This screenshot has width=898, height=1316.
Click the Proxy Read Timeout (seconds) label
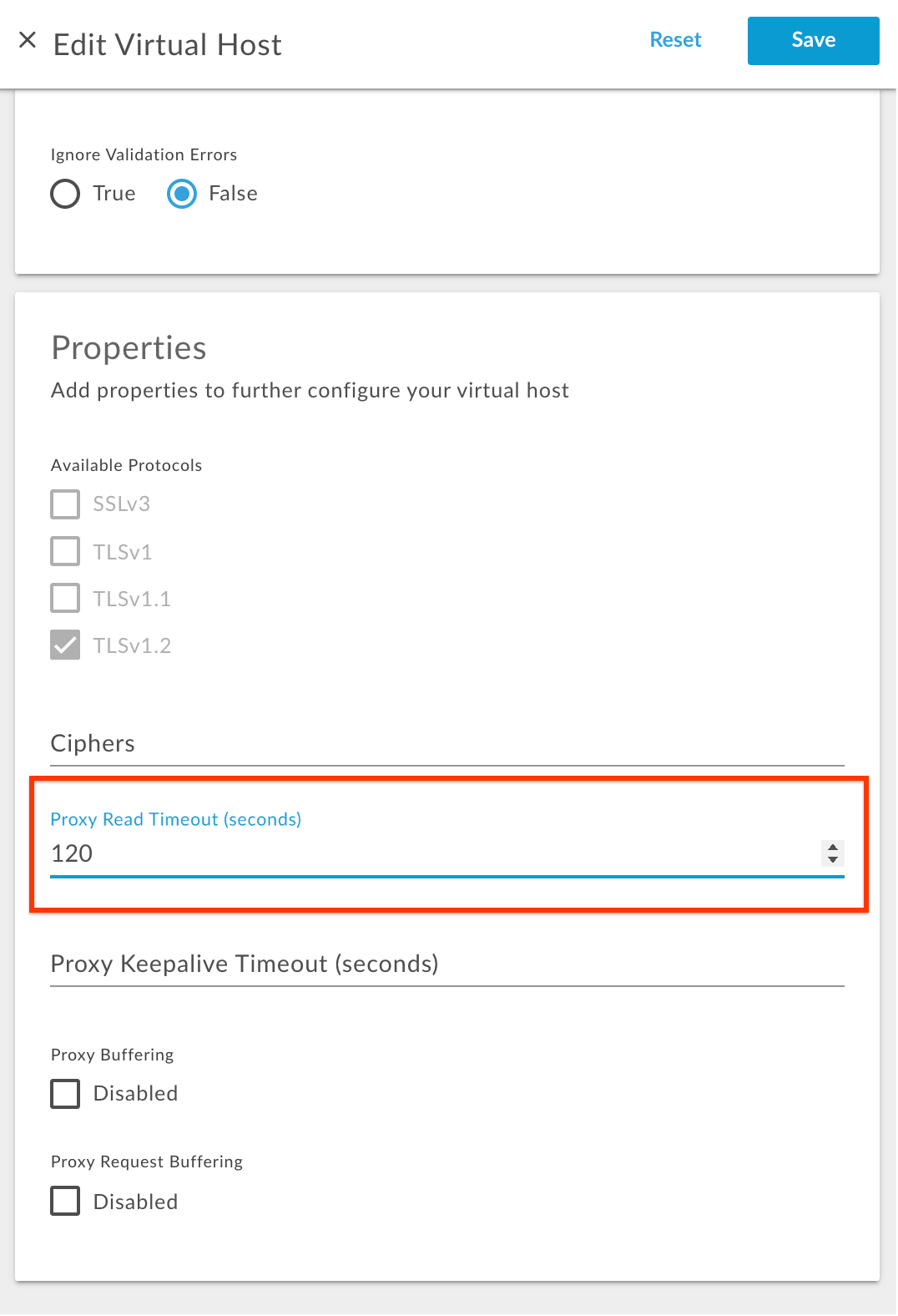[x=175, y=819]
